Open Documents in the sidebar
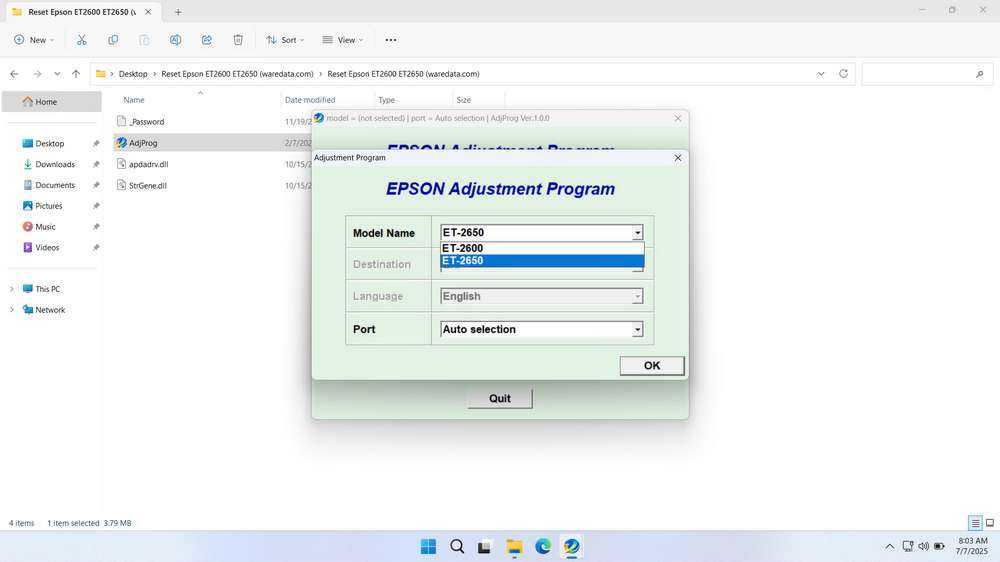The height and width of the screenshot is (562, 1000). click(55, 185)
